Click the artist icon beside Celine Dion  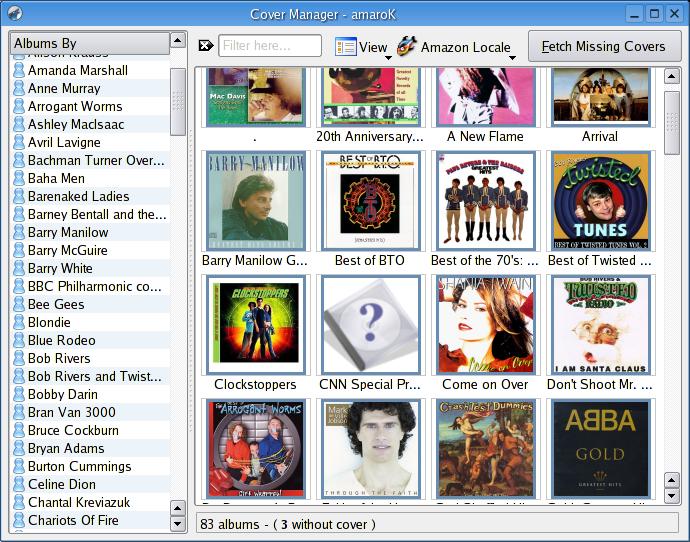[18, 485]
